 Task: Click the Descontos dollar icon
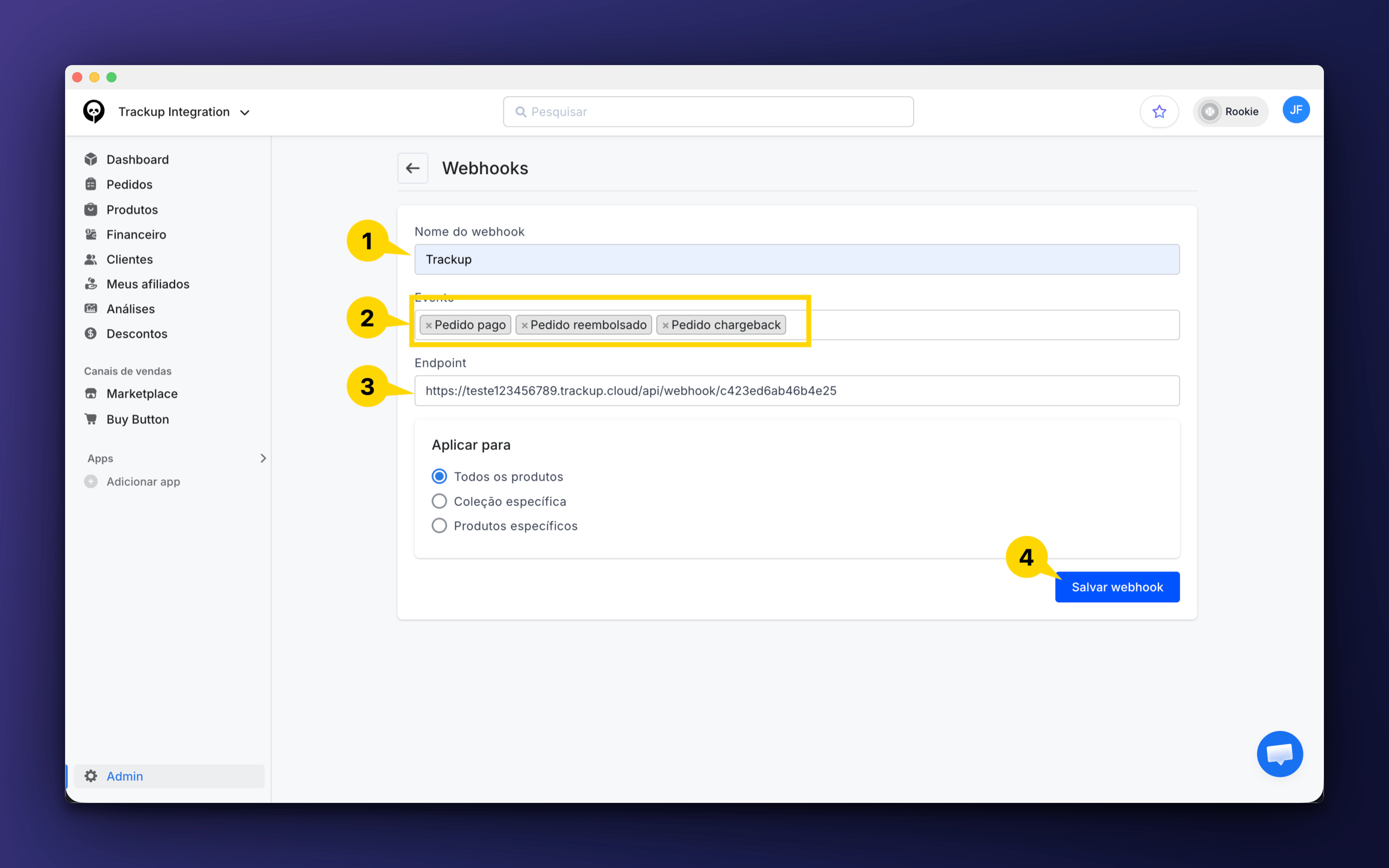[x=91, y=333]
